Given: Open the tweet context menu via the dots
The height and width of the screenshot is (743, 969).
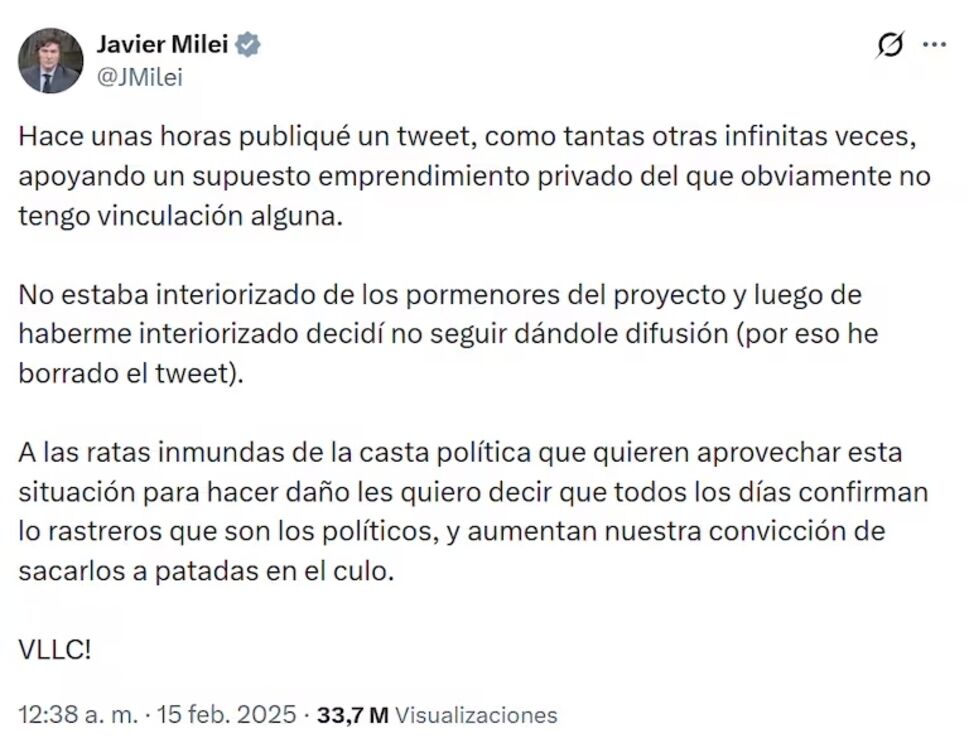Looking at the screenshot, I should [936, 44].
